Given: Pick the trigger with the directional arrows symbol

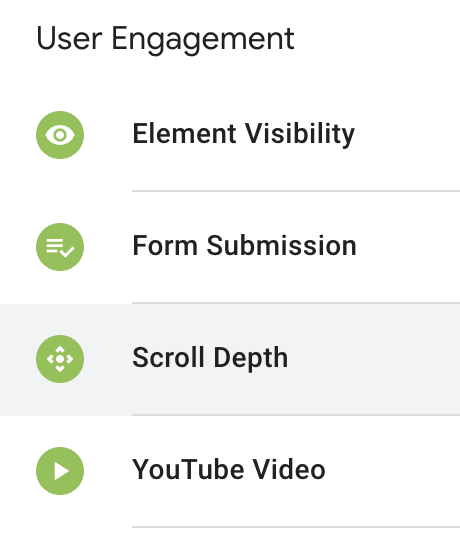Looking at the screenshot, I should (230, 359).
